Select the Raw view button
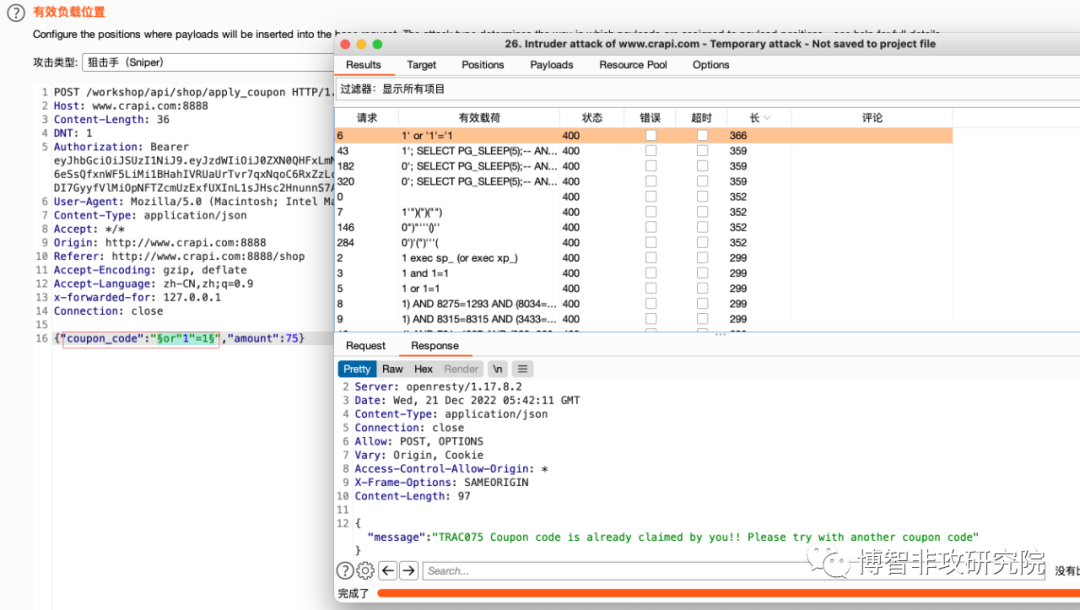The height and width of the screenshot is (610, 1080). tap(393, 369)
